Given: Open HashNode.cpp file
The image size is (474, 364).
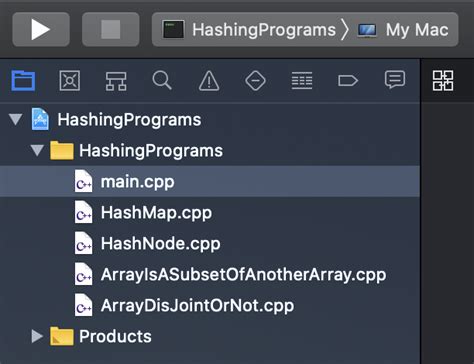Looking at the screenshot, I should pyautogui.click(x=210, y=243).
